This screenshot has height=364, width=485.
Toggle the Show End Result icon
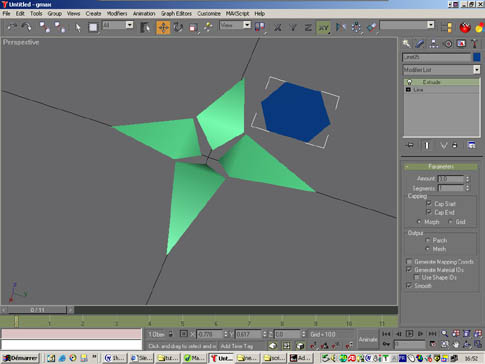(427, 145)
